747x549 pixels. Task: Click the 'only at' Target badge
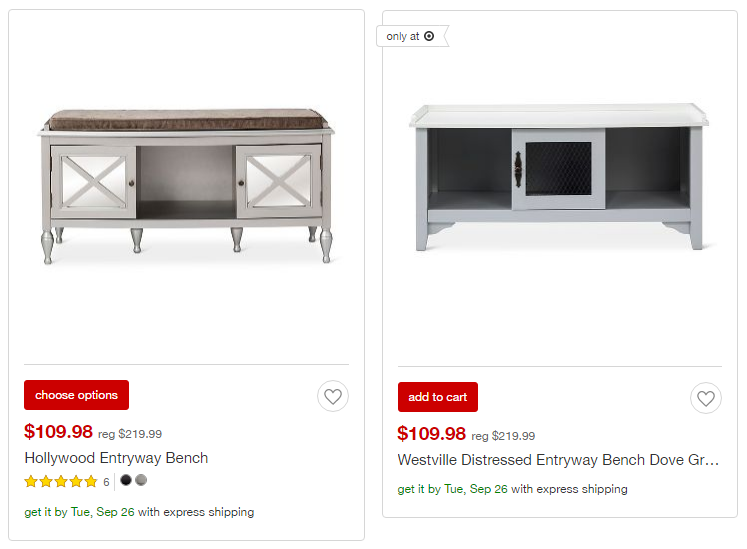(x=410, y=36)
